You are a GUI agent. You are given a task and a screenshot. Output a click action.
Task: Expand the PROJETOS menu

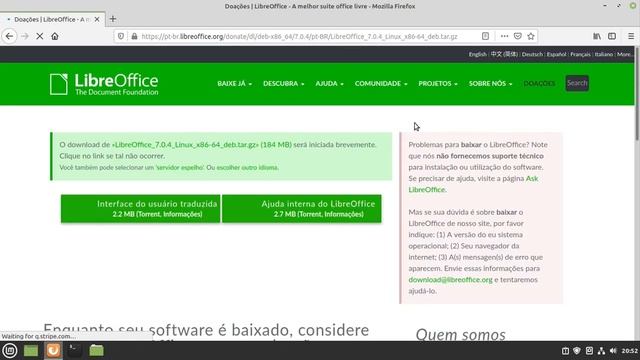click(438, 83)
